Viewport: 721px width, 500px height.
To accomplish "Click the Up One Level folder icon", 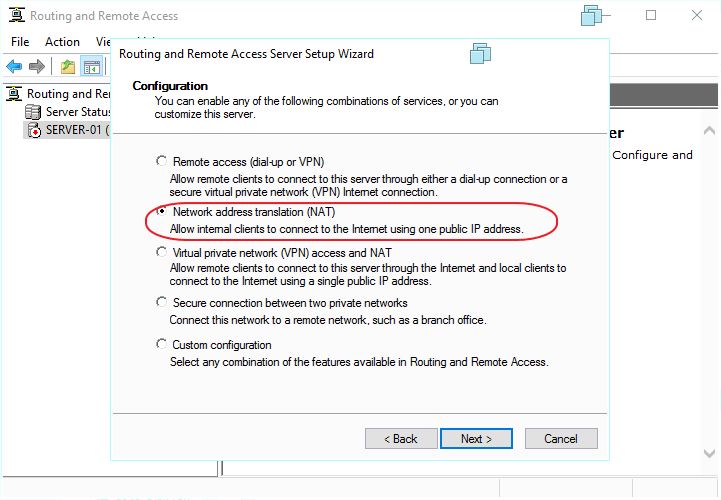I will (67, 67).
